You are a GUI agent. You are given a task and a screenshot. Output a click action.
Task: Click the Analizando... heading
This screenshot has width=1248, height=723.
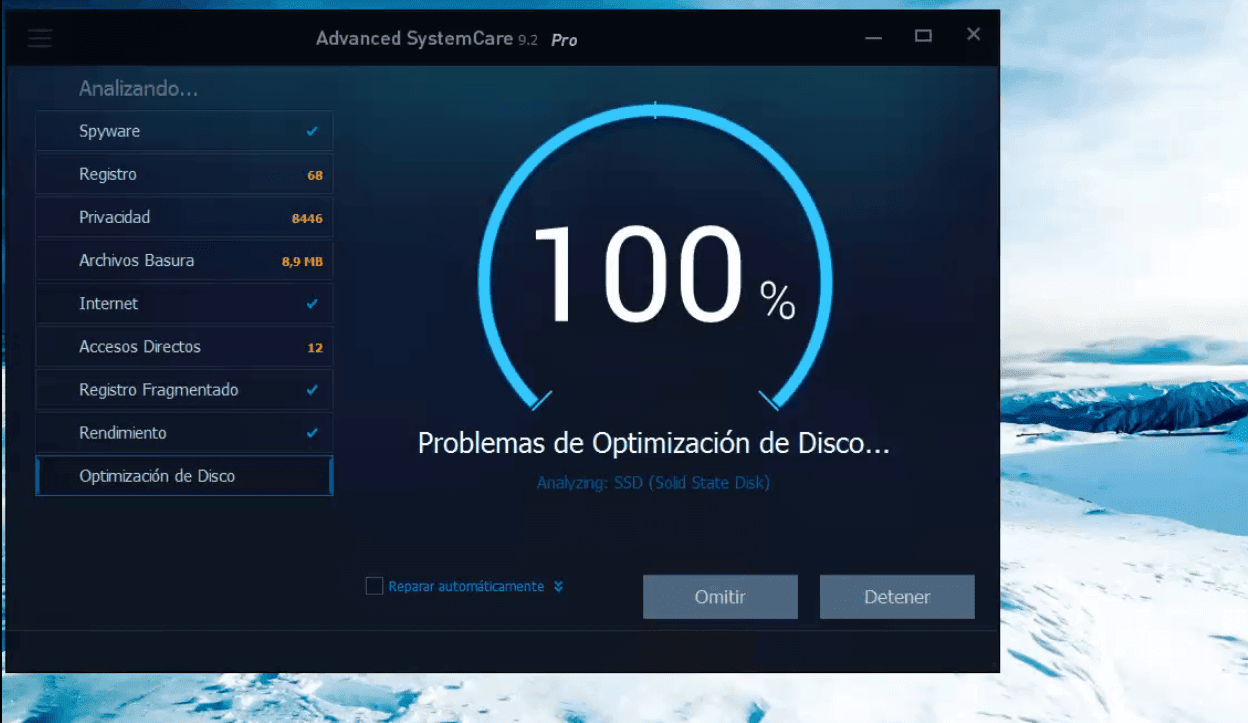(x=138, y=89)
